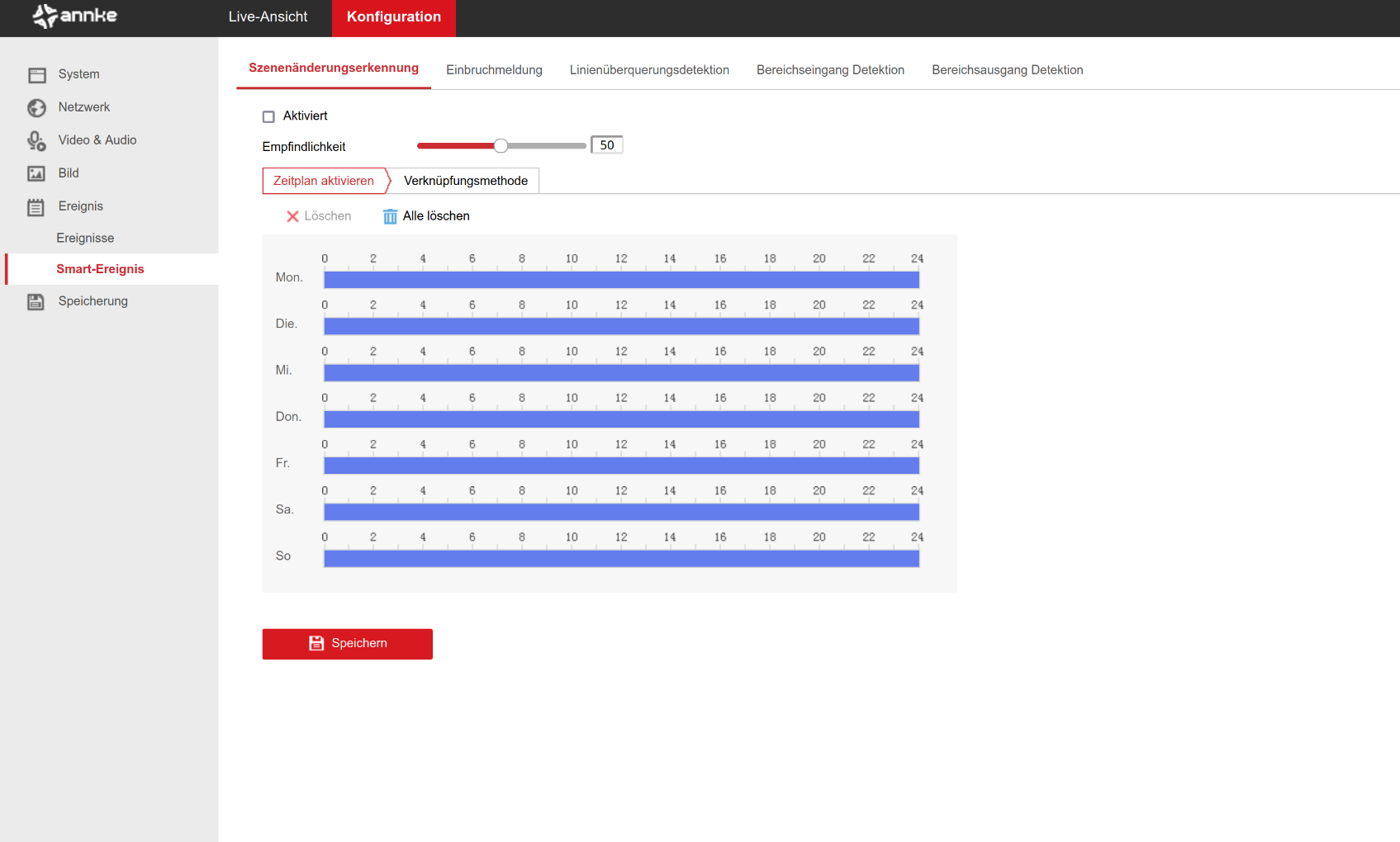This screenshot has width=1400, height=842.
Task: Click the trash can icon for Alle löschen
Action: [x=390, y=216]
